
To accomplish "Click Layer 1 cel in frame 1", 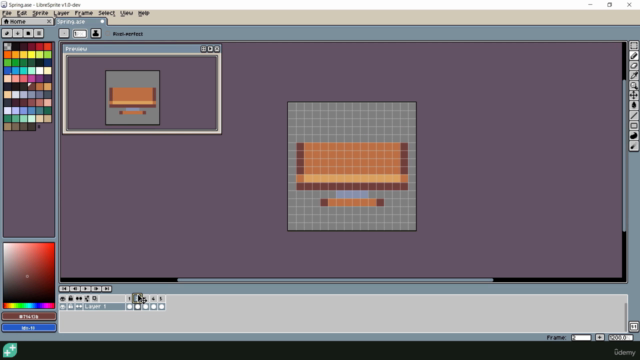I will click(x=129, y=307).
